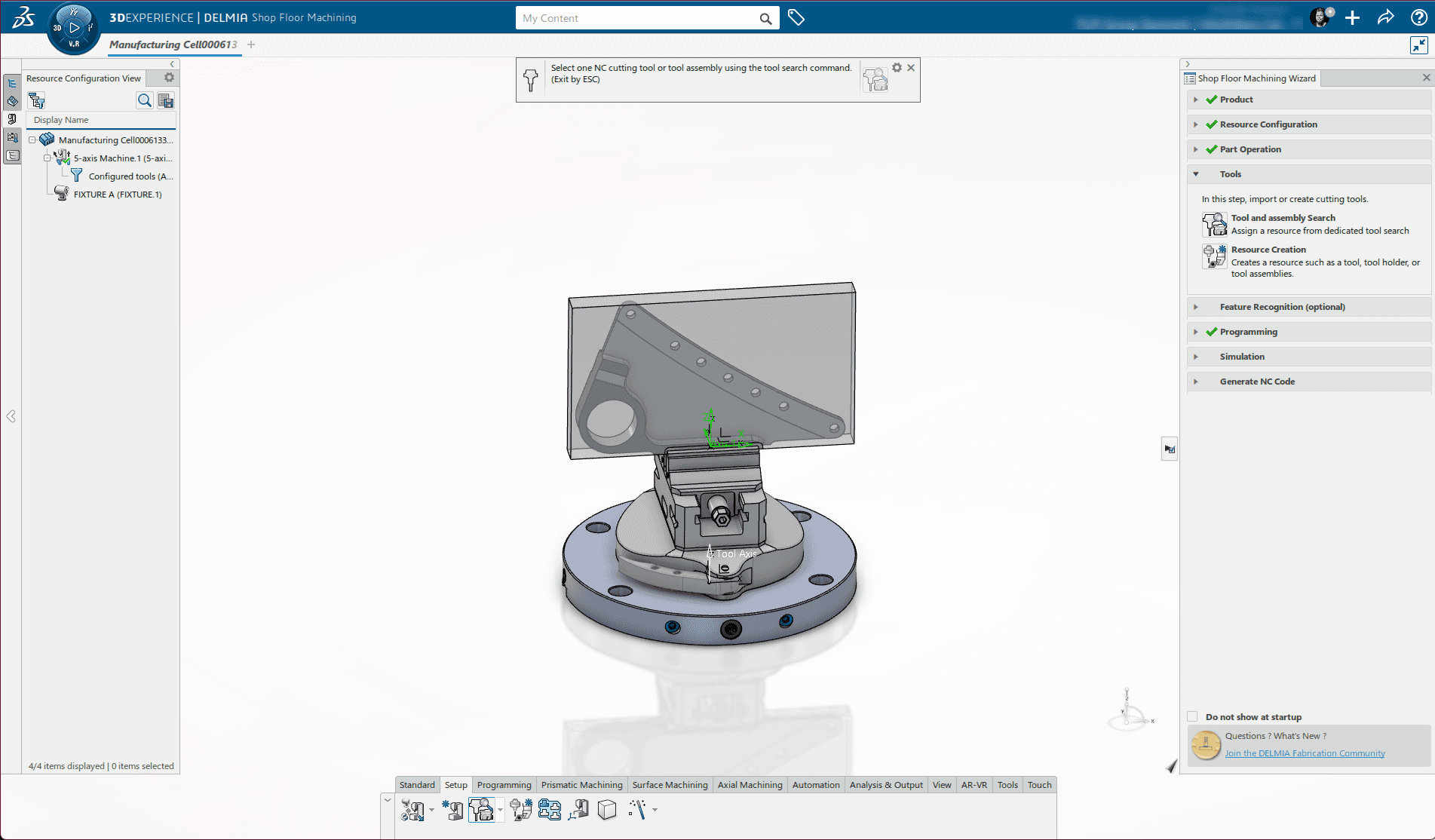
Task: Switch to the Axial Machining tab
Action: coord(750,785)
